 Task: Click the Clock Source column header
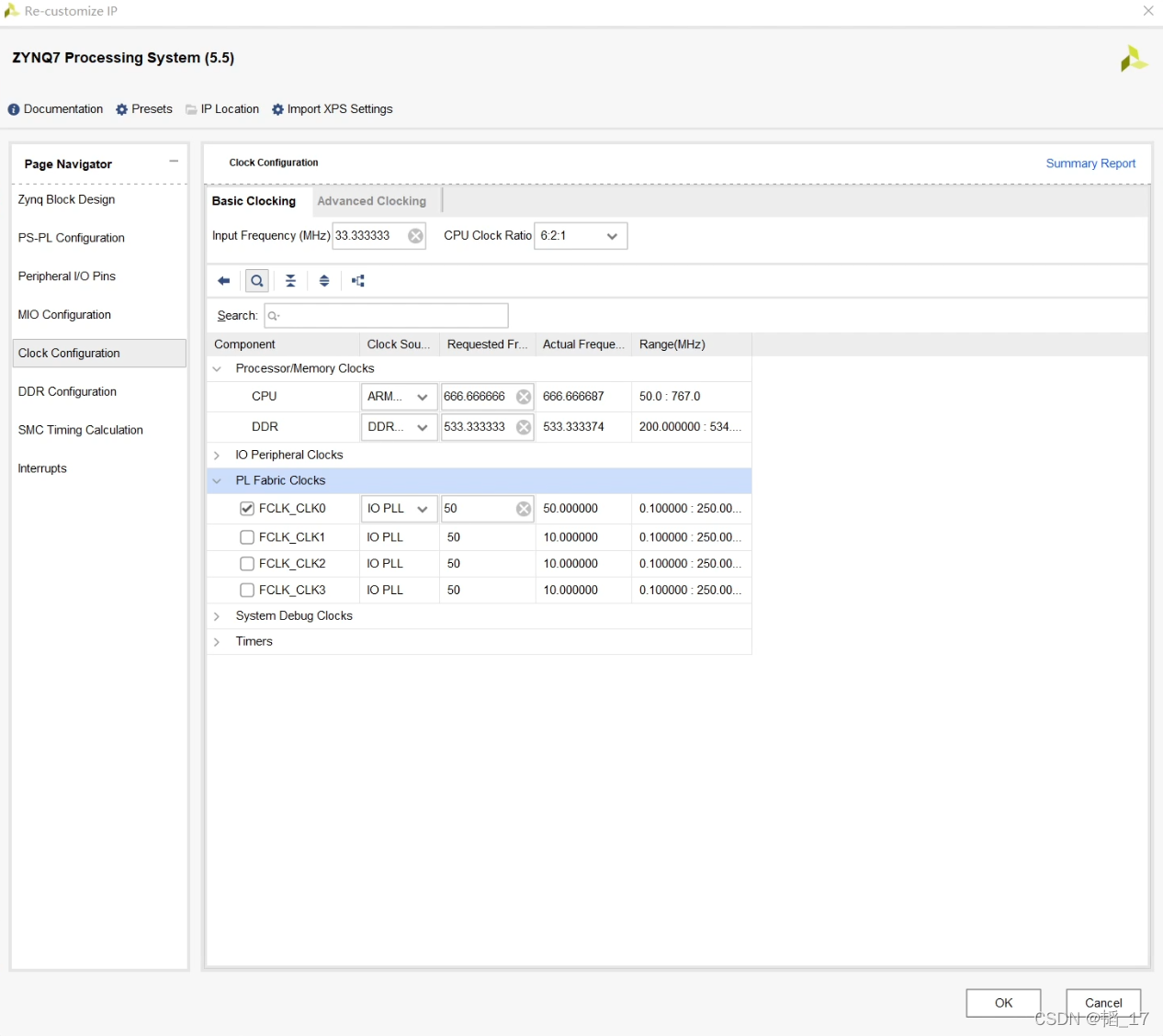click(400, 344)
